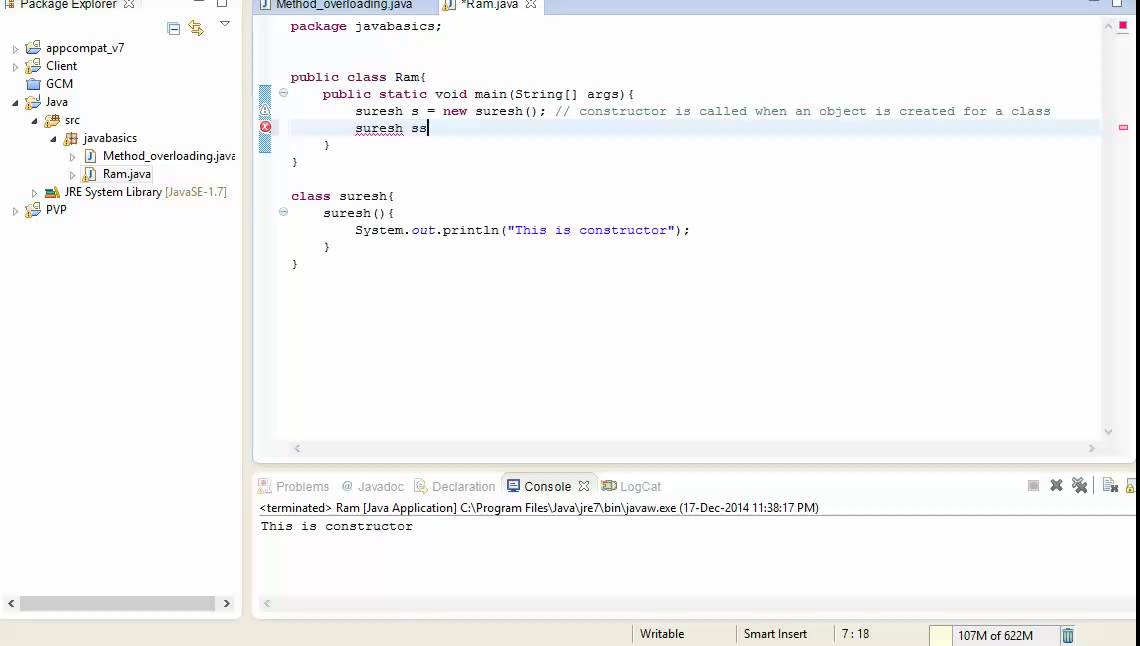
Task: Click the Smart Insert status field
Action: tap(775, 634)
